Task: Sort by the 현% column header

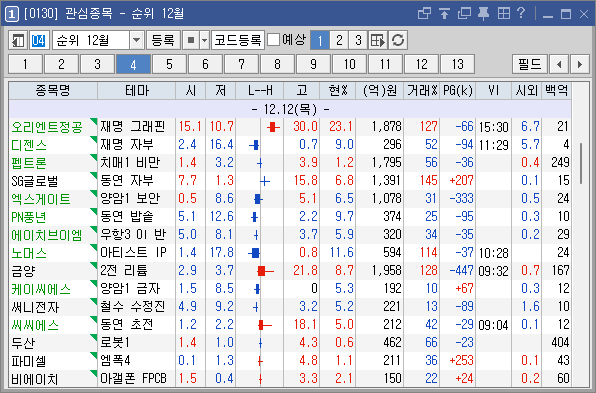Action: (338, 90)
